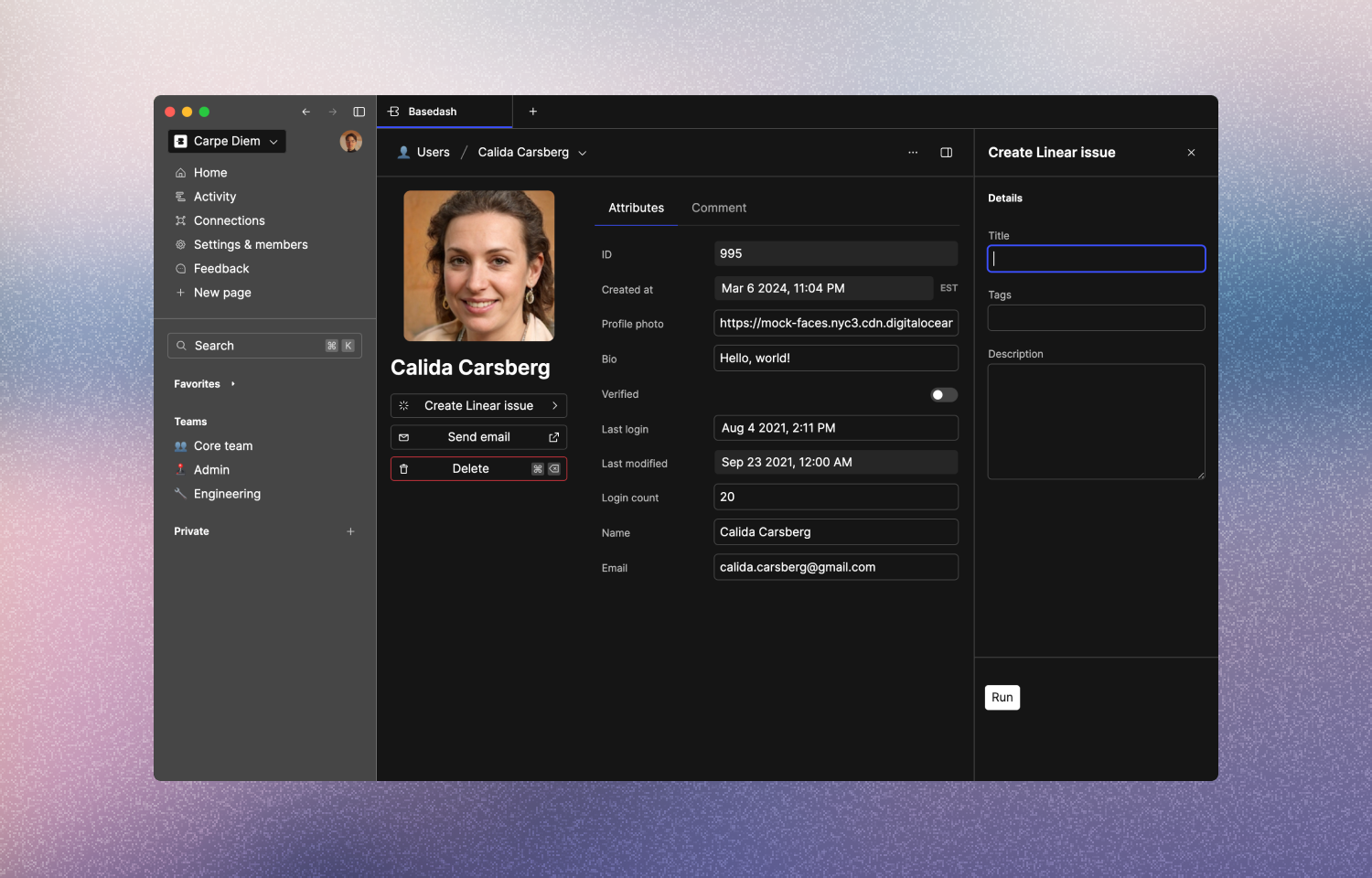Image resolution: width=1372 pixels, height=878 pixels.
Task: Click the Bio field with Hello, world!
Action: click(836, 359)
